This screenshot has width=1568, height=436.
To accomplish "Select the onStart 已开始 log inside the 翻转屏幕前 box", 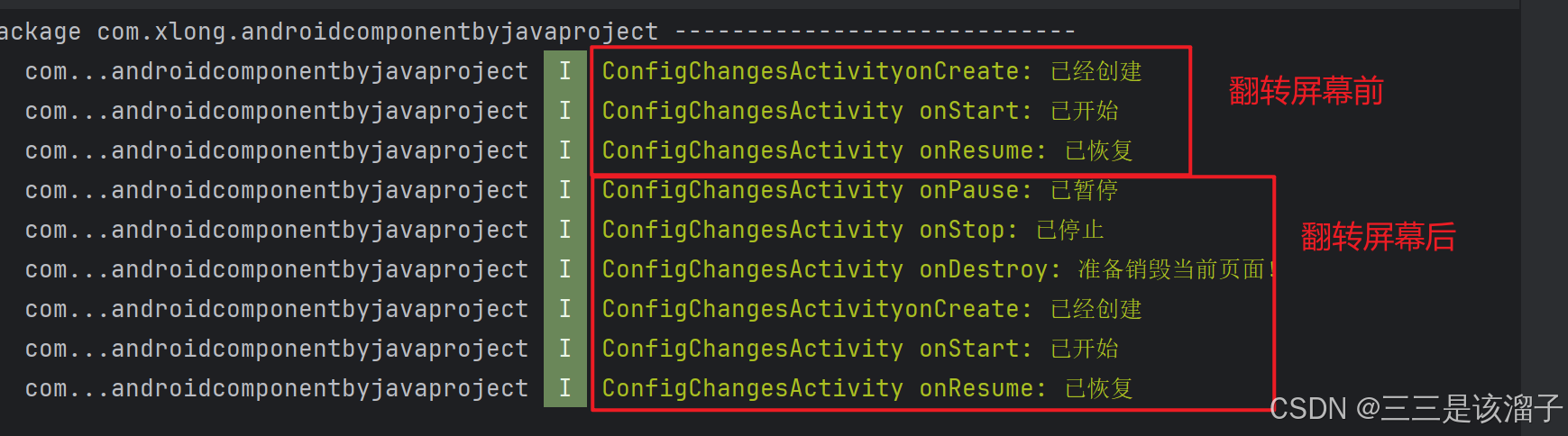I will point(860,111).
